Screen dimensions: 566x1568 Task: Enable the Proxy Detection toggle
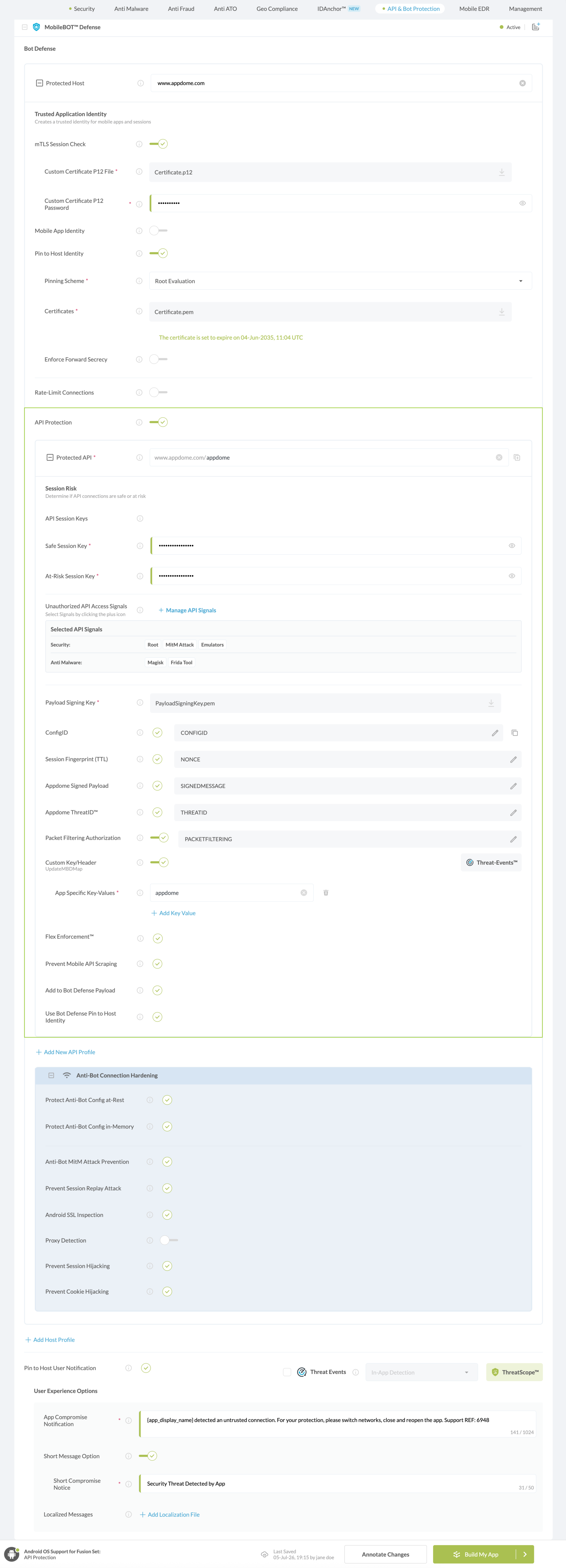tap(169, 1241)
